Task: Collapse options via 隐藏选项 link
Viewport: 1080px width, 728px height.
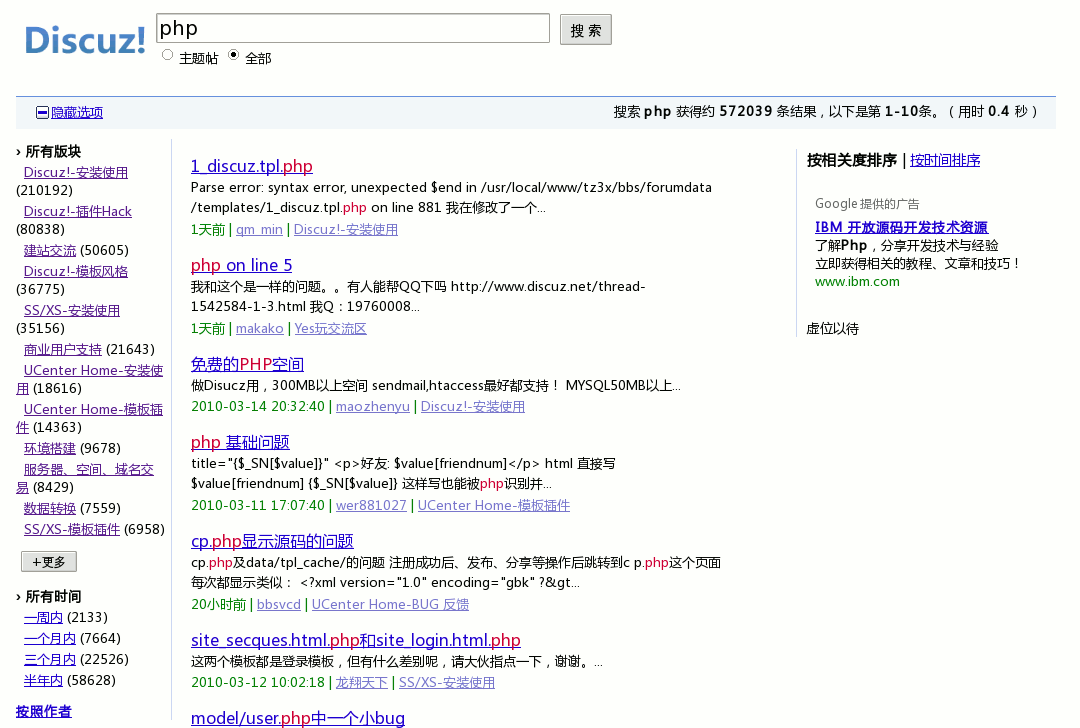Action: (76, 112)
